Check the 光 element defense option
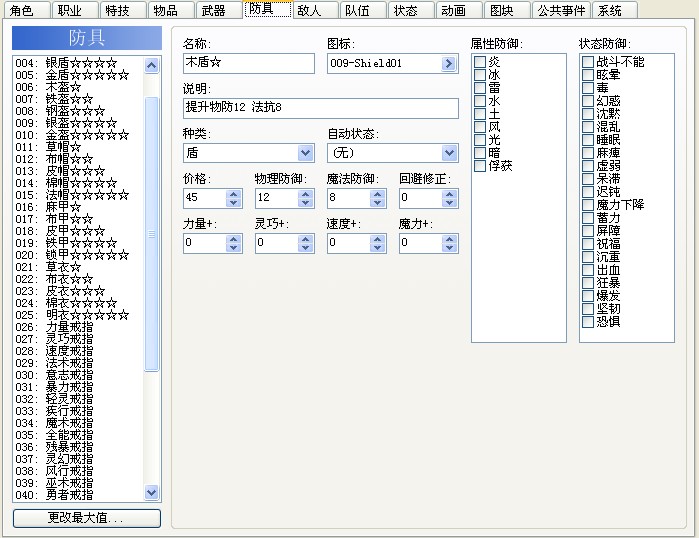 (x=480, y=140)
